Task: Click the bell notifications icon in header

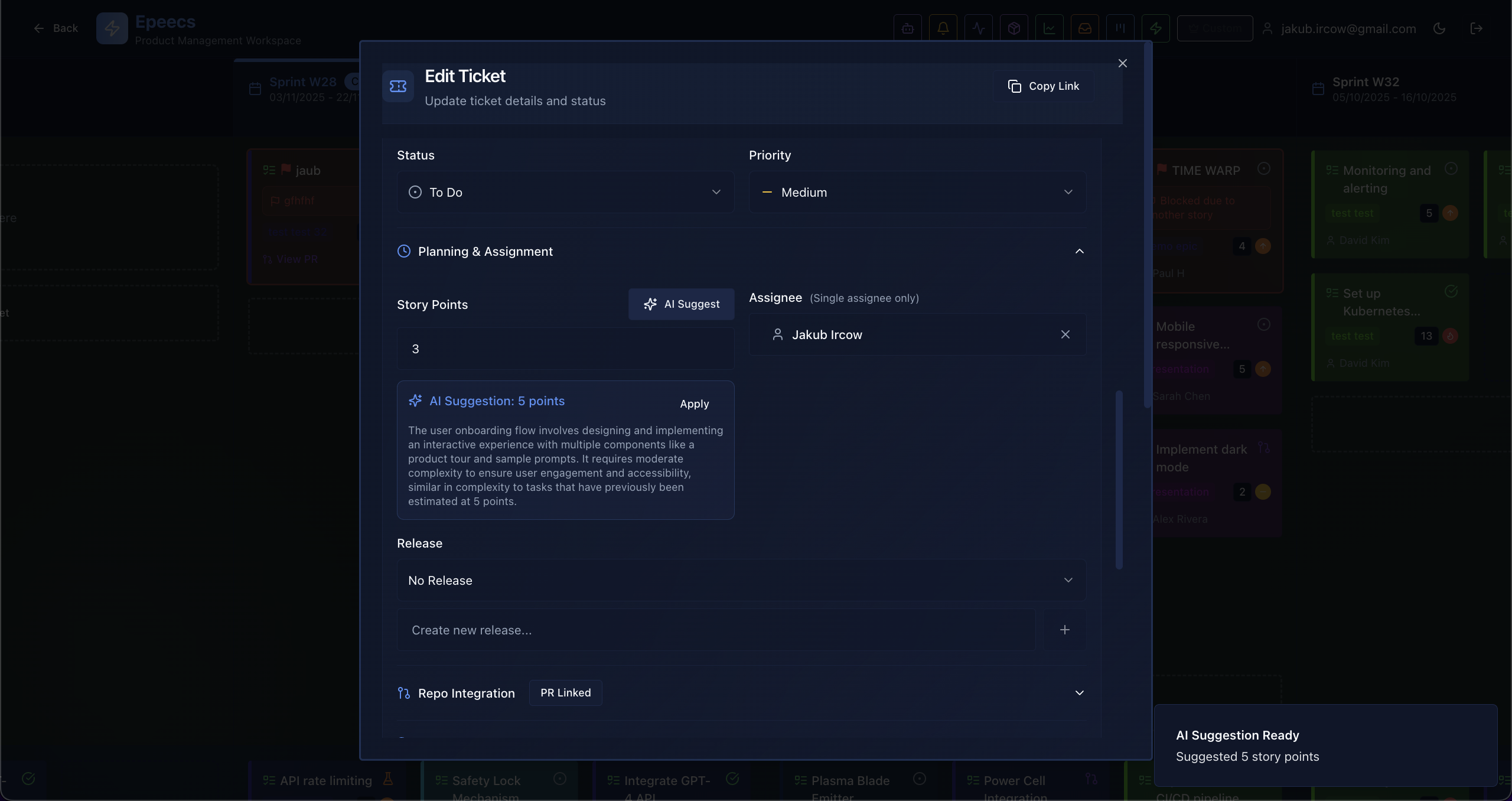Action: click(943, 28)
